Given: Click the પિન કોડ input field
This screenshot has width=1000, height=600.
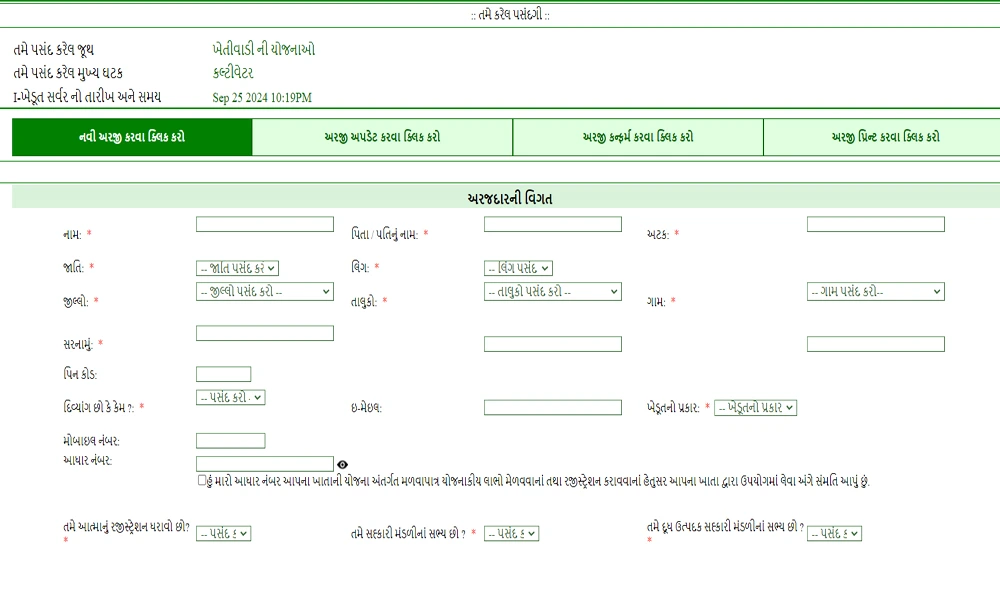Looking at the screenshot, I should [222, 373].
